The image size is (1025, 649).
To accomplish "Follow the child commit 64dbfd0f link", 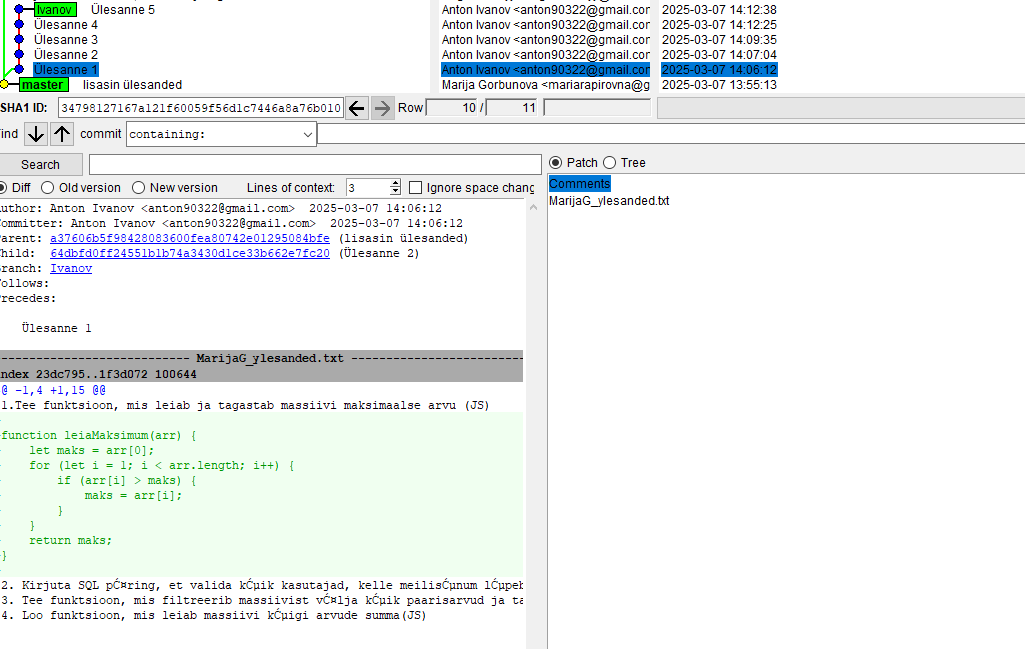I will (189, 254).
